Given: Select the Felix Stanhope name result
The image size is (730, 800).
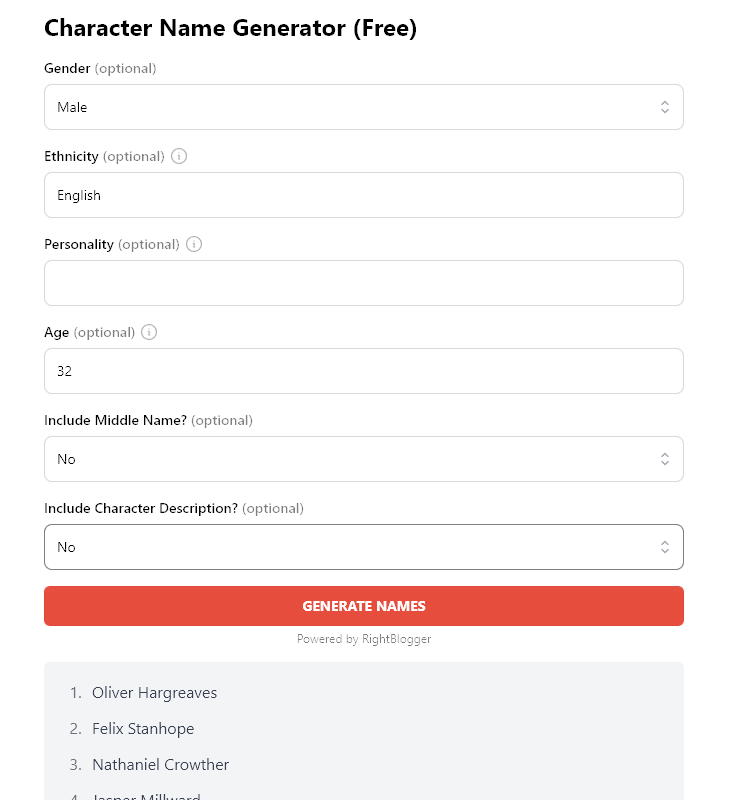Looking at the screenshot, I should click(143, 729).
